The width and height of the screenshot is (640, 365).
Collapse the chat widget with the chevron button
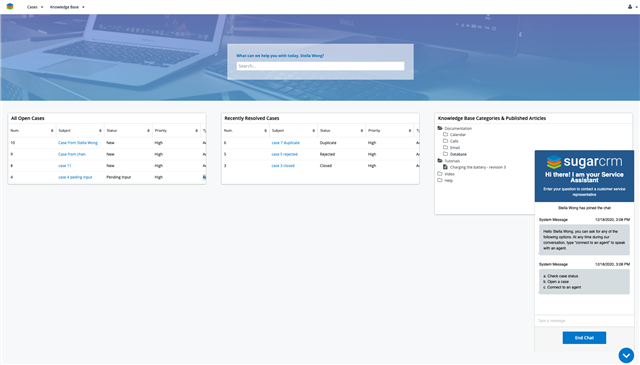pyautogui.click(x=626, y=355)
